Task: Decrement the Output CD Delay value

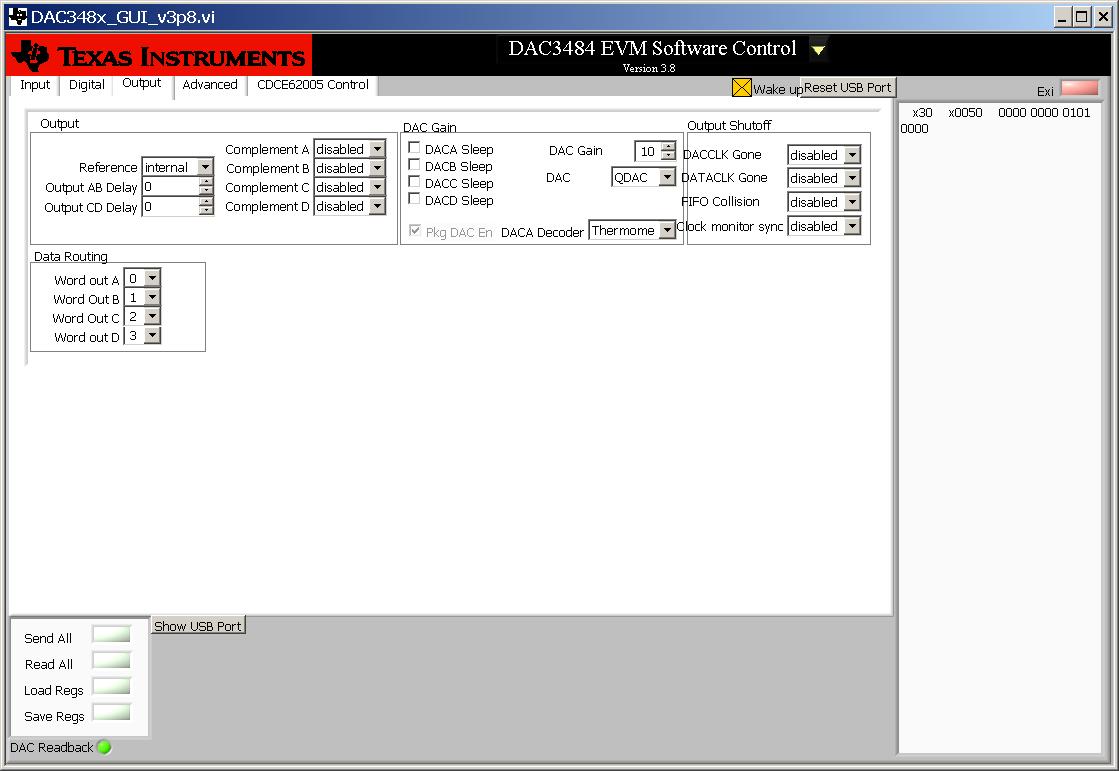Action: click(x=206, y=211)
